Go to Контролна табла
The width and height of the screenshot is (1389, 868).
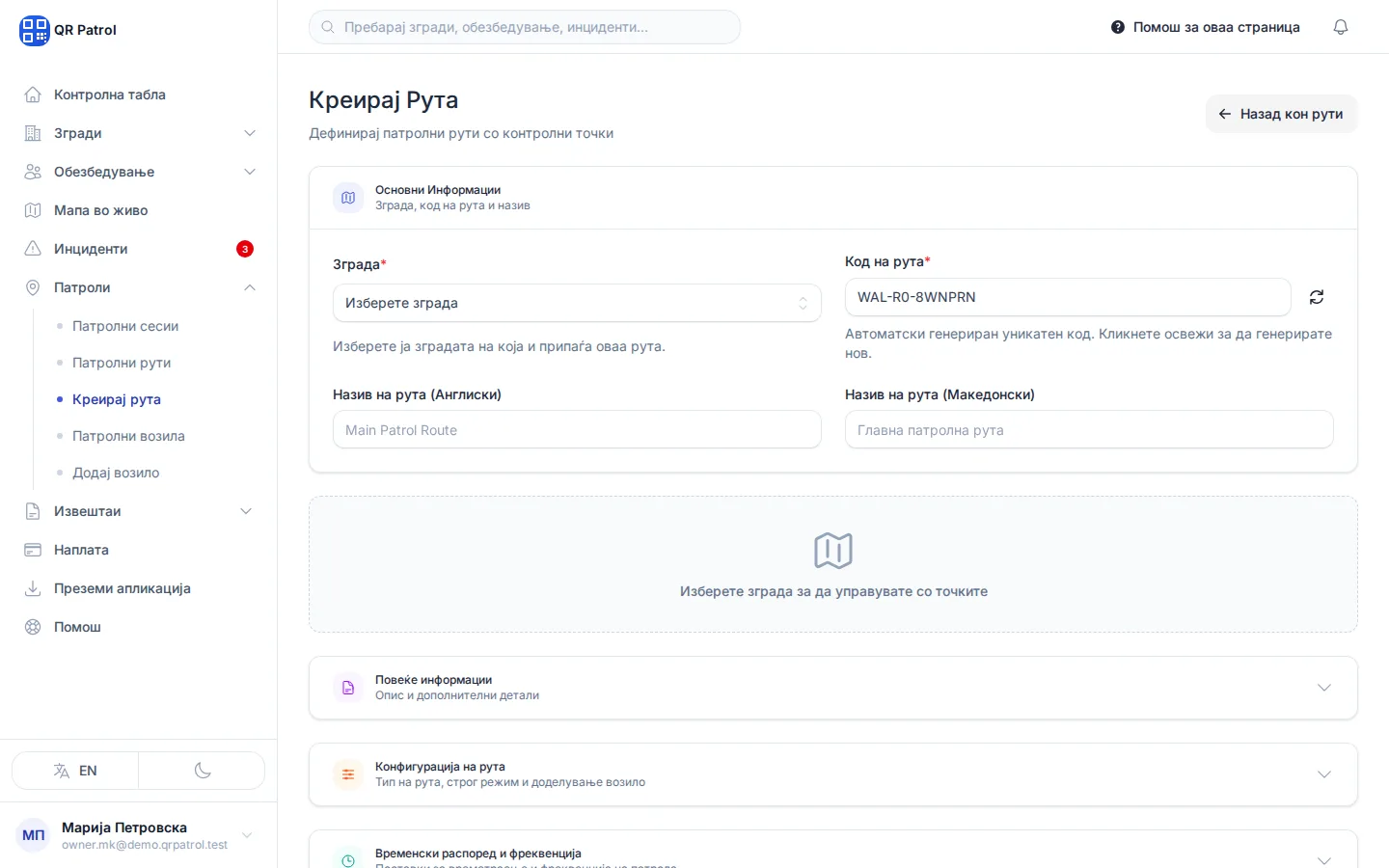point(139,95)
